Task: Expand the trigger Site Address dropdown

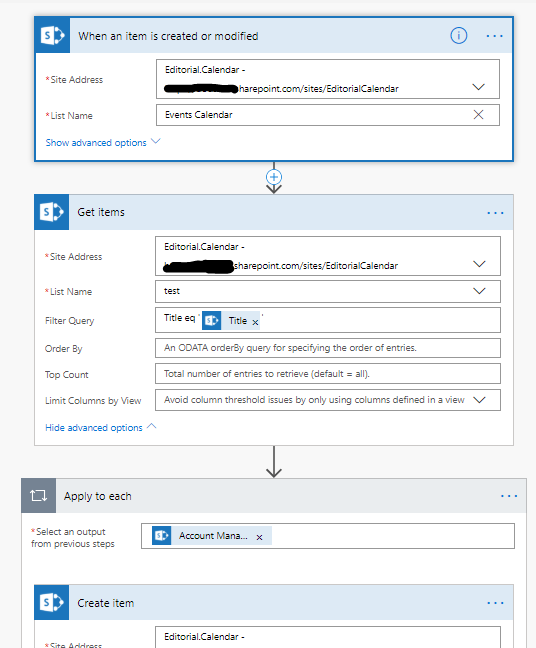Action: [478, 87]
